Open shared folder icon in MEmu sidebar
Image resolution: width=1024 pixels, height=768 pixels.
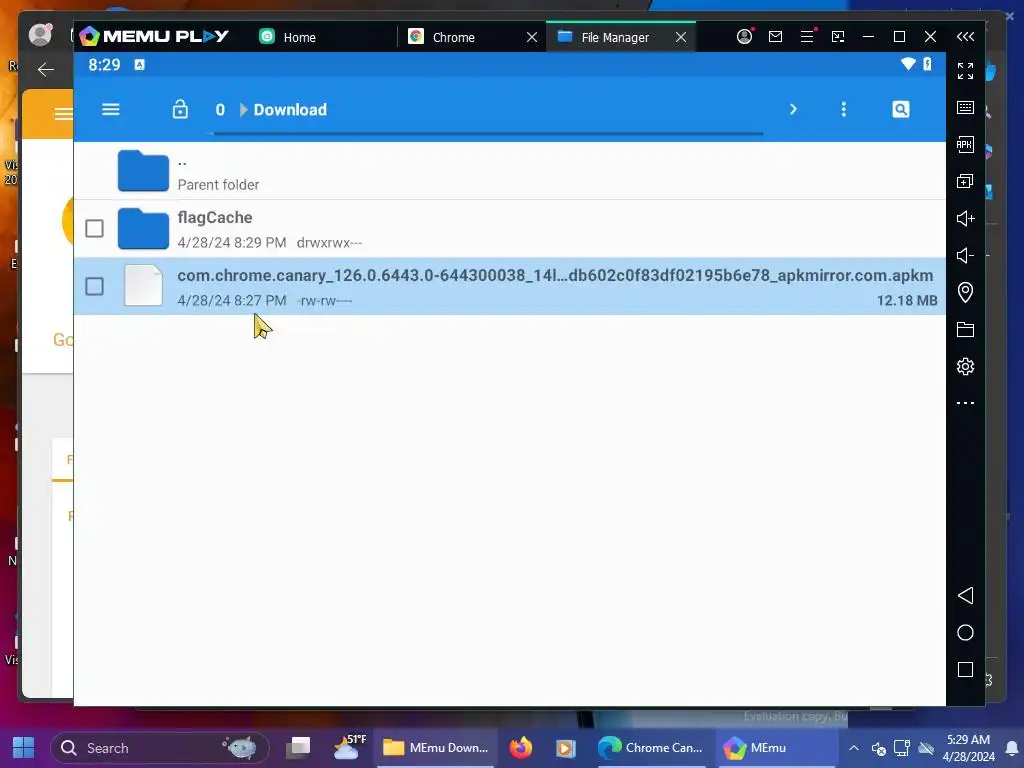point(965,329)
